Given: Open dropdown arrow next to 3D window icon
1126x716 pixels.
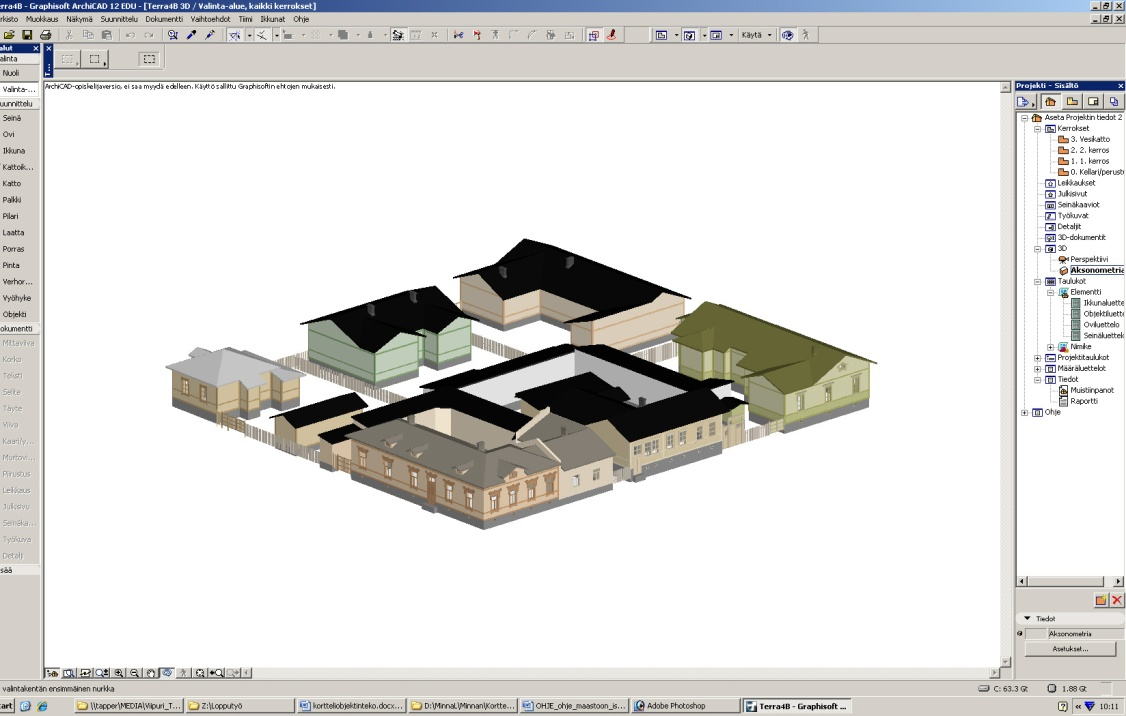Looking at the screenshot, I should [704, 34].
